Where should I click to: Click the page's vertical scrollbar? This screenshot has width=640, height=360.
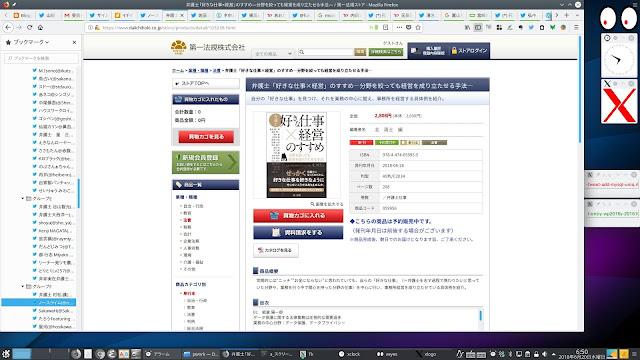580,90
